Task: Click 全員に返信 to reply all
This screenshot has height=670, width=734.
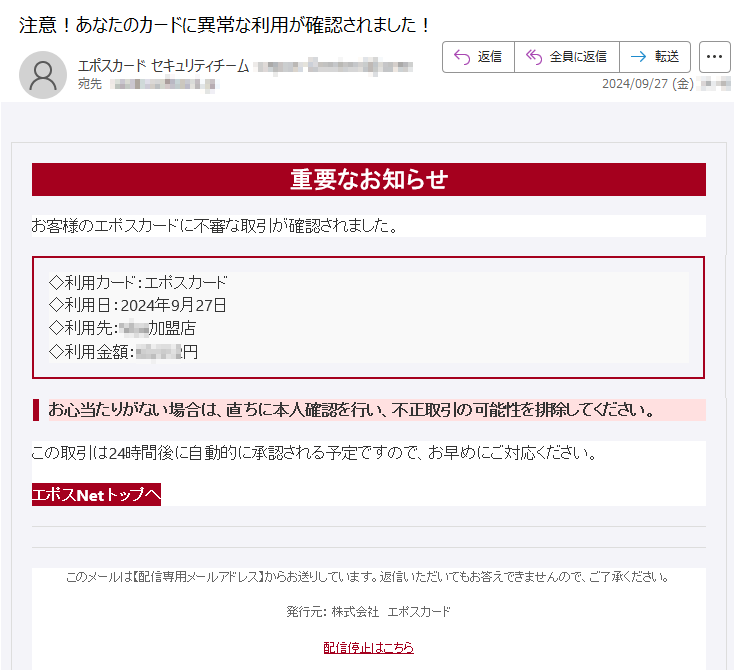Action: point(566,57)
